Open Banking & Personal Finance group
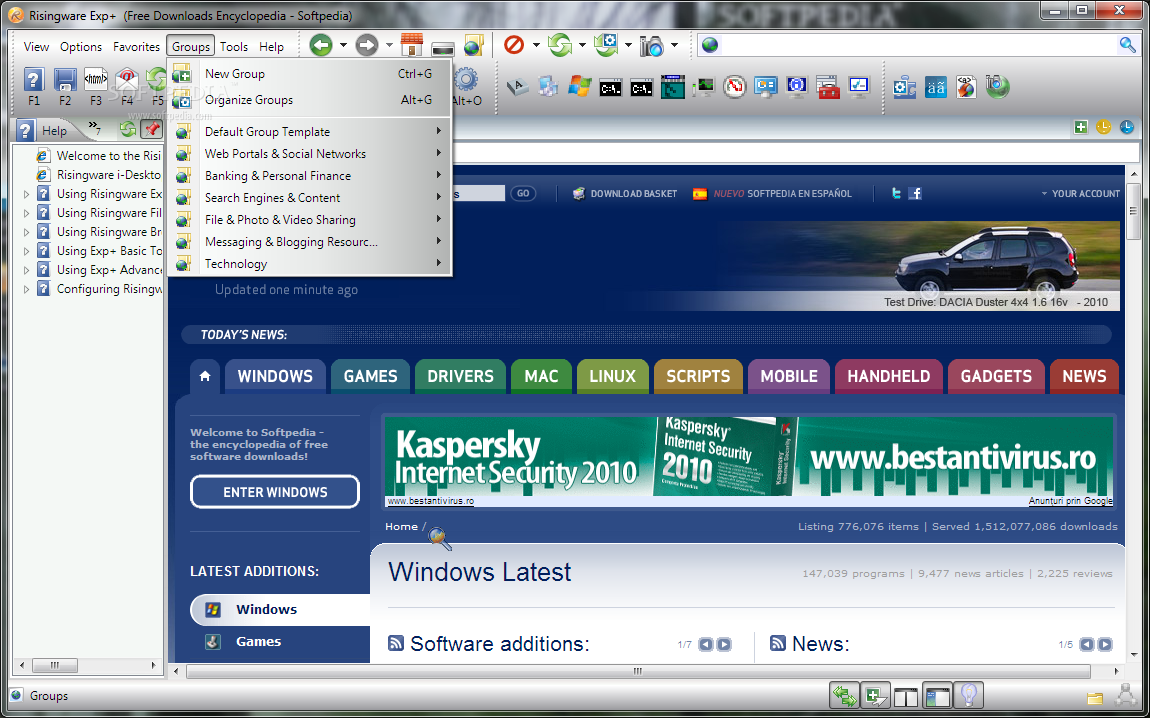 (310, 176)
